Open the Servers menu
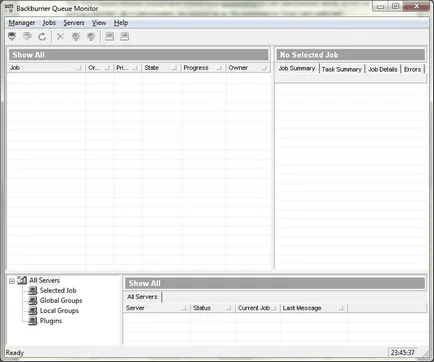The height and width of the screenshot is (362, 434). (x=74, y=23)
